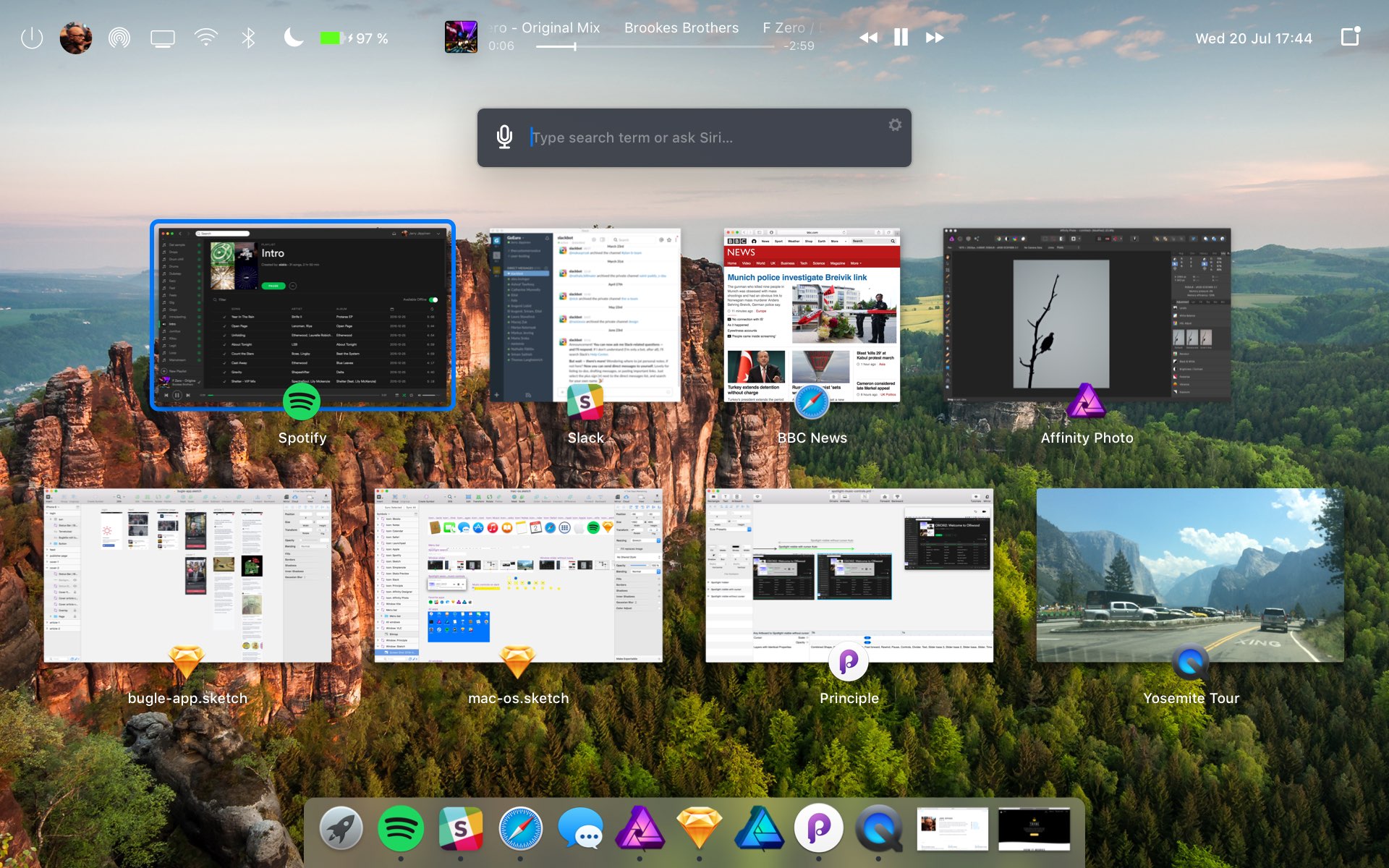Viewport: 1389px width, 868px height.
Task: Open the Video tab on BBC News
Action: click(747, 263)
